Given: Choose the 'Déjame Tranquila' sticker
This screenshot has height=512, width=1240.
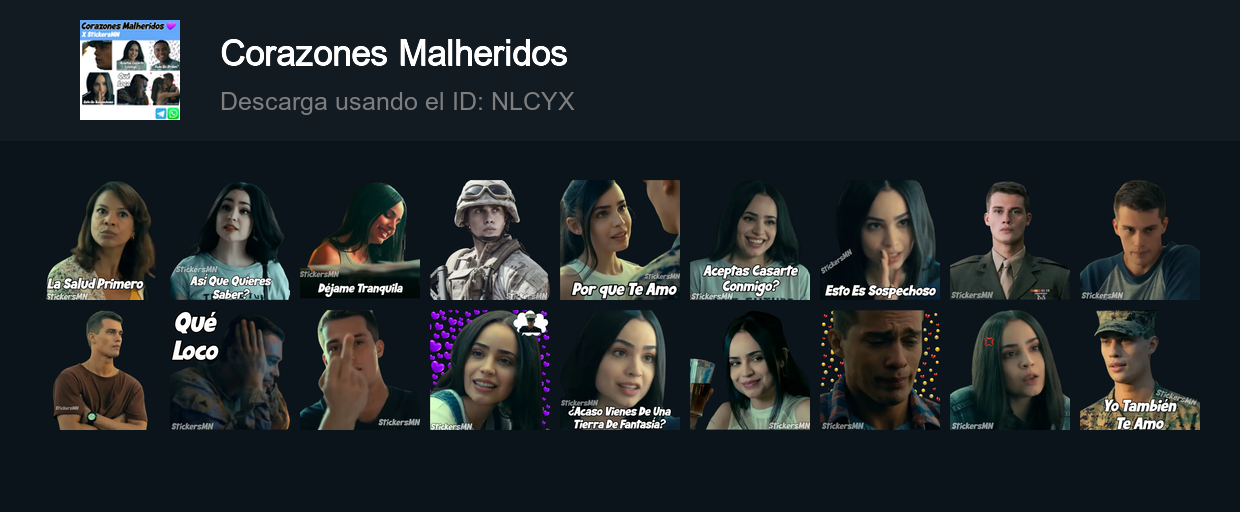Looking at the screenshot, I should coord(360,240).
